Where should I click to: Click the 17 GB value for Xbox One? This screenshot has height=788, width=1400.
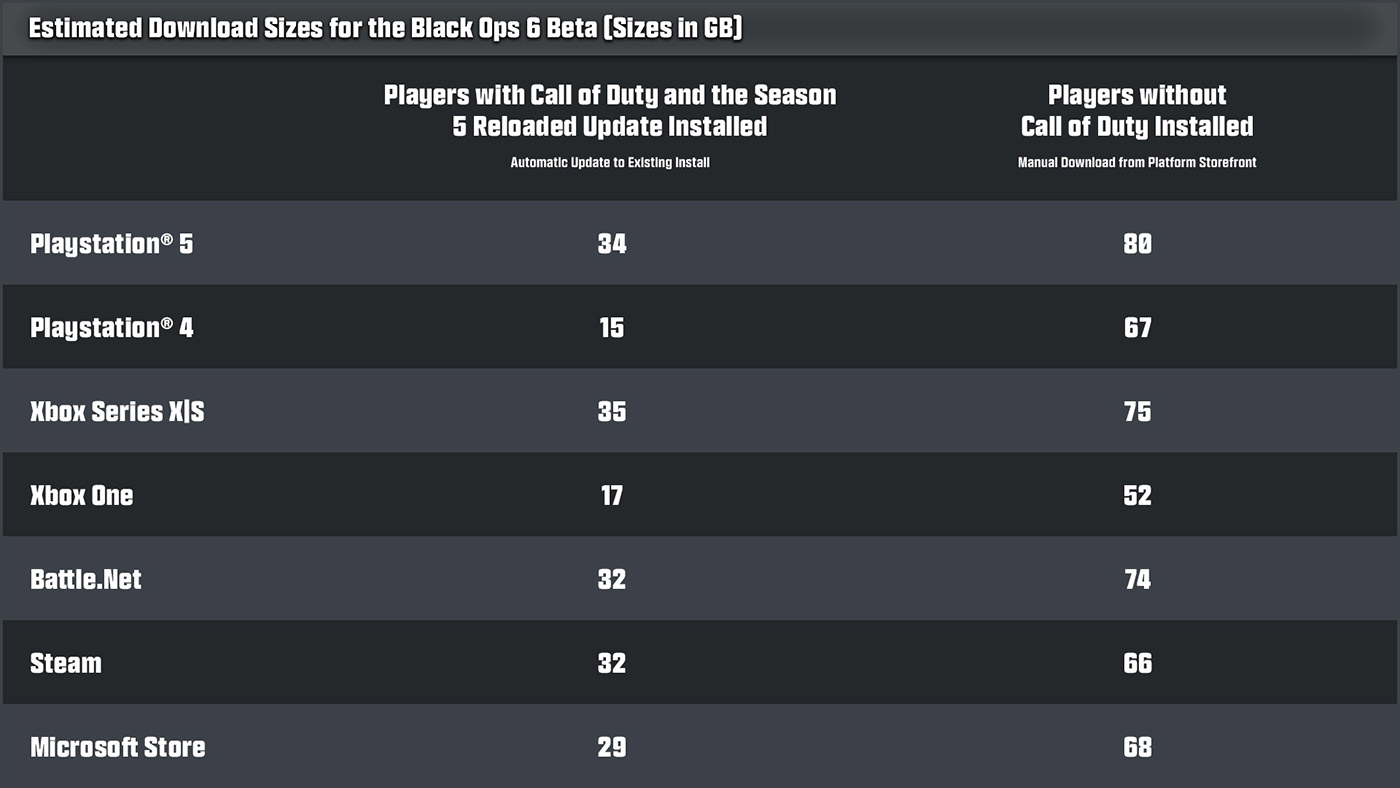[611, 496]
